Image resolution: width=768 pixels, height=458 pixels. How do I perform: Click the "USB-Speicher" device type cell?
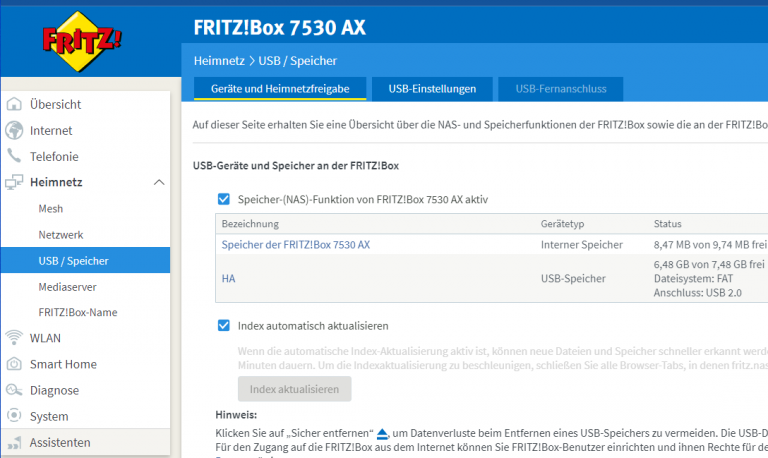point(573,278)
